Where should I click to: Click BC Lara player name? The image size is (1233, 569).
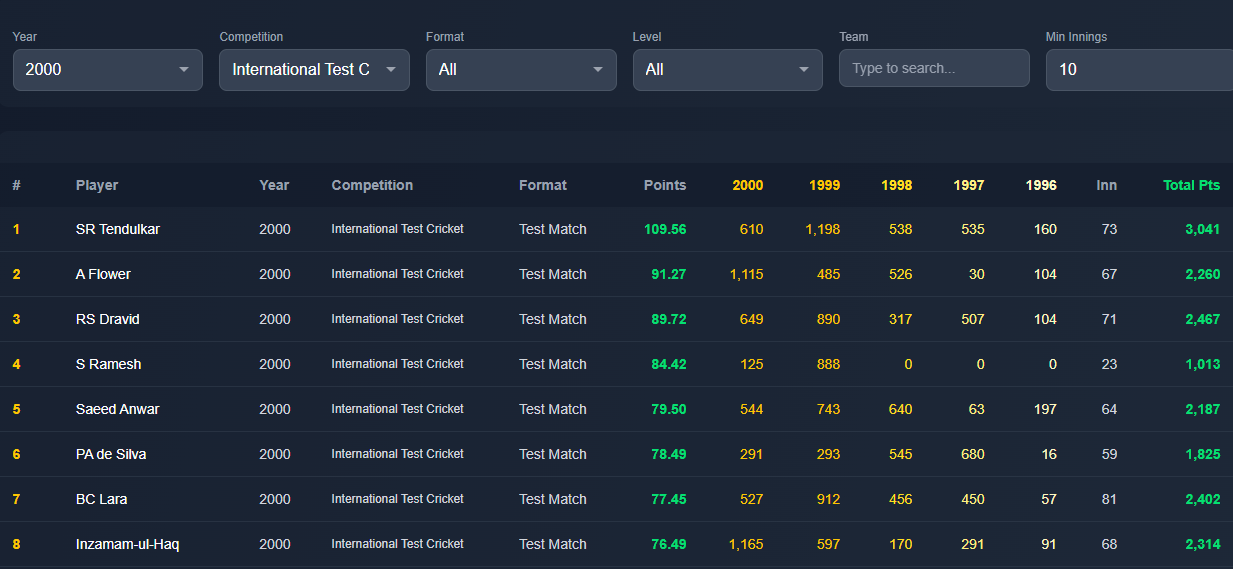[101, 499]
